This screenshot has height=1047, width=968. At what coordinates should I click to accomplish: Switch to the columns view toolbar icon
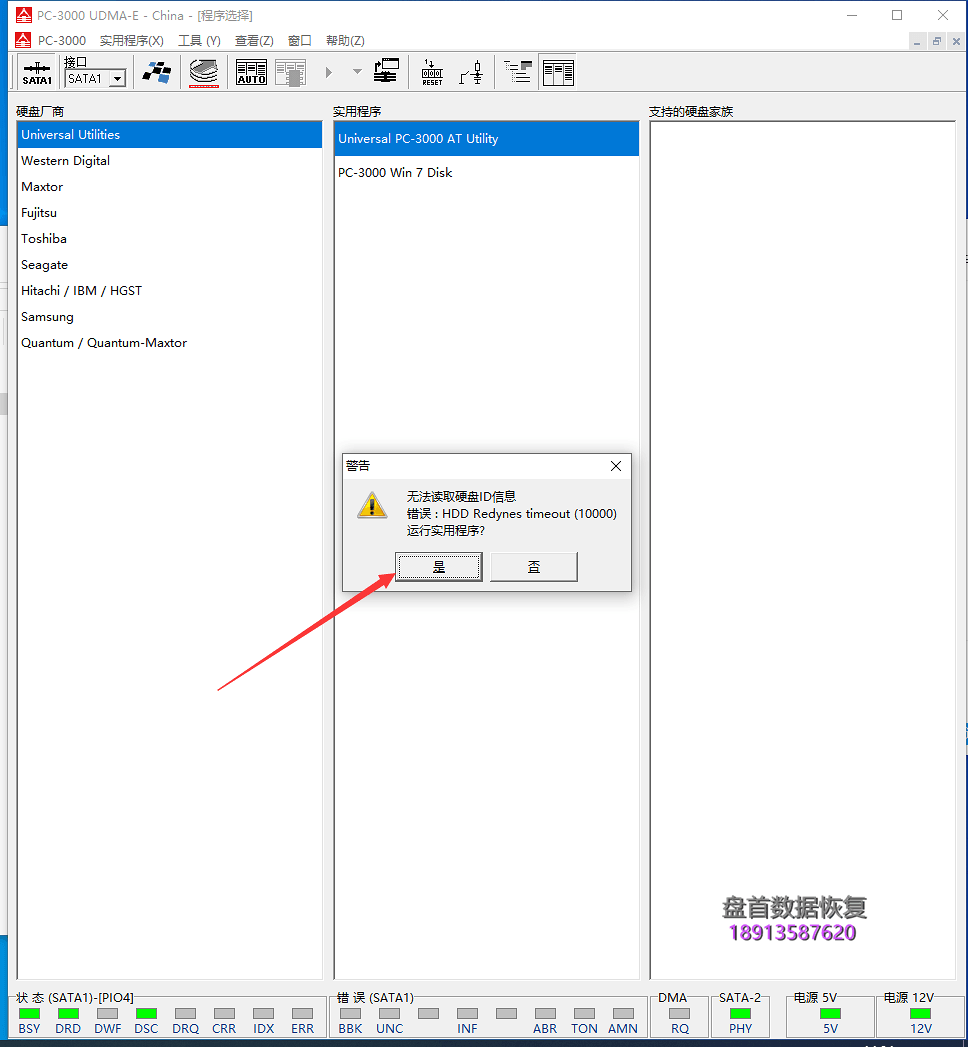pyautogui.click(x=558, y=72)
